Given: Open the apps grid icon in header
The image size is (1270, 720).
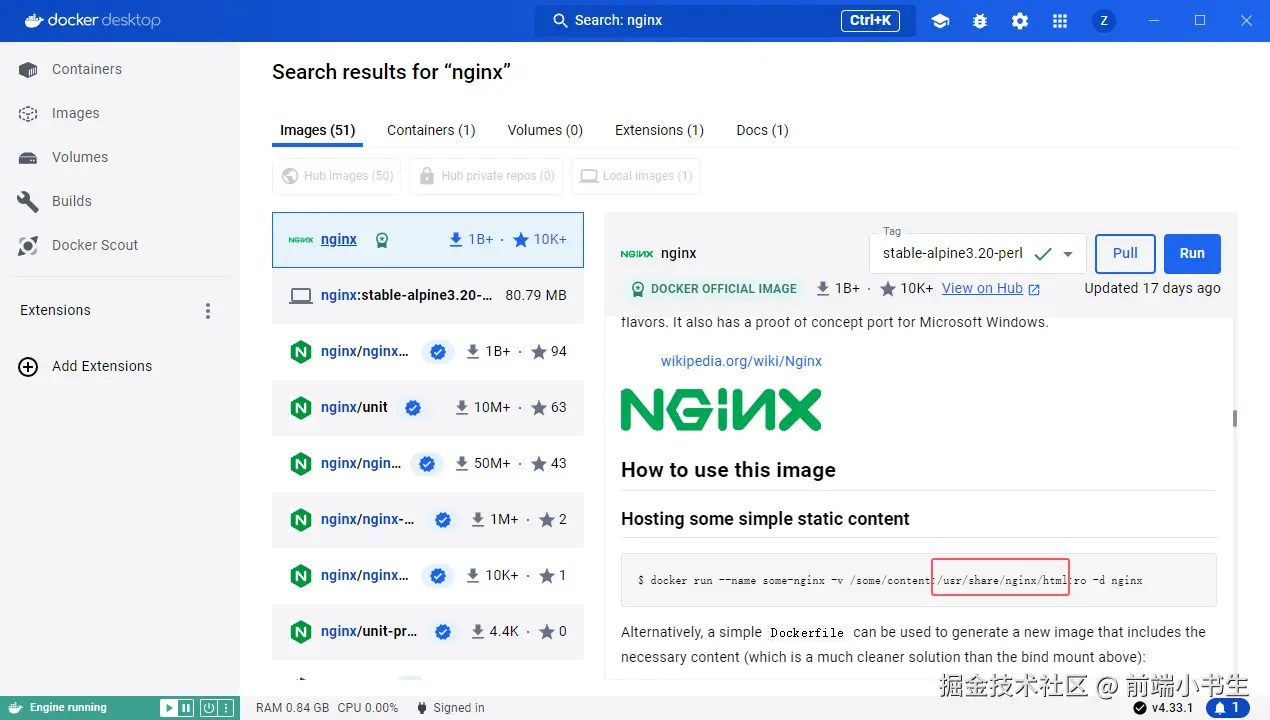Looking at the screenshot, I should [1060, 21].
